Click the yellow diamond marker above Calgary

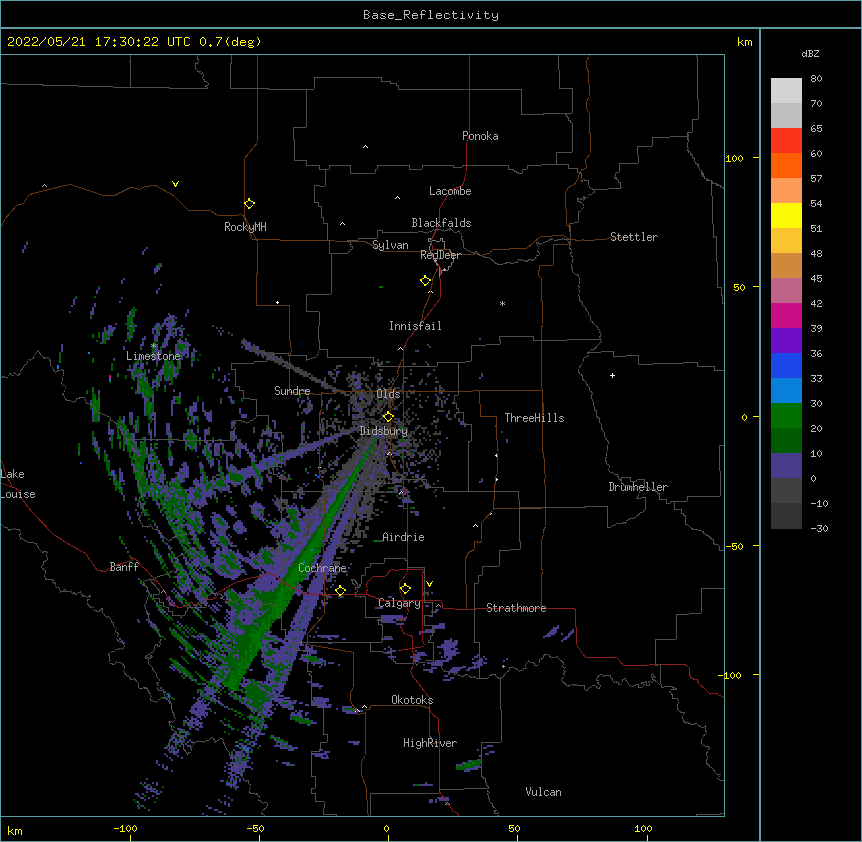tap(405, 589)
